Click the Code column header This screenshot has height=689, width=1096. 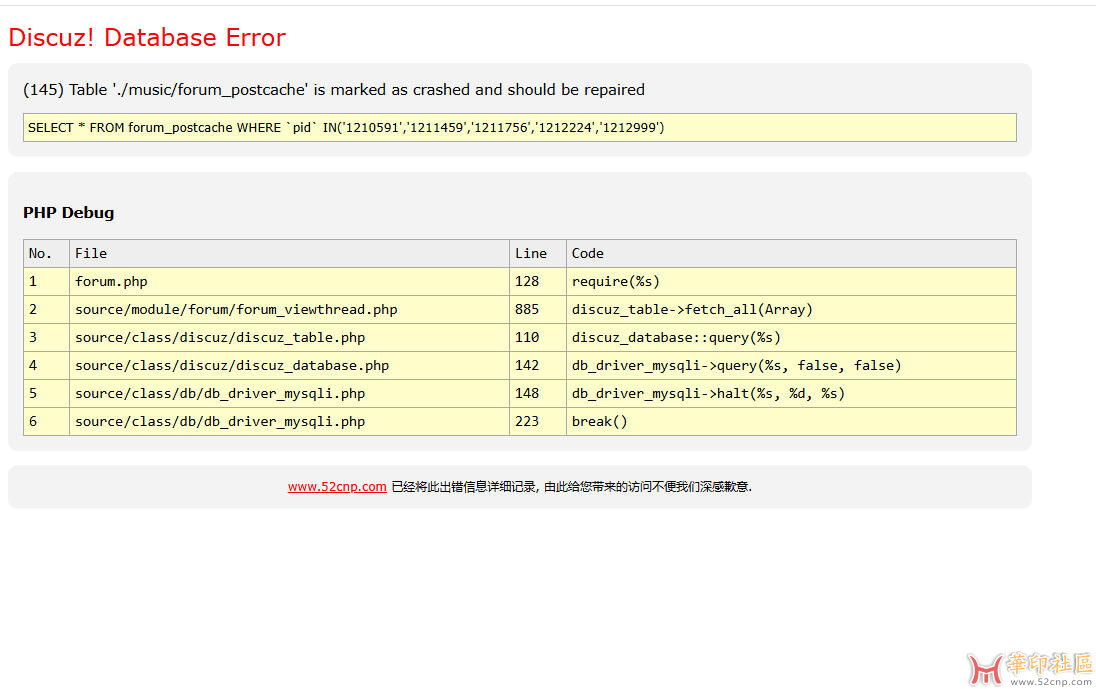791,254
